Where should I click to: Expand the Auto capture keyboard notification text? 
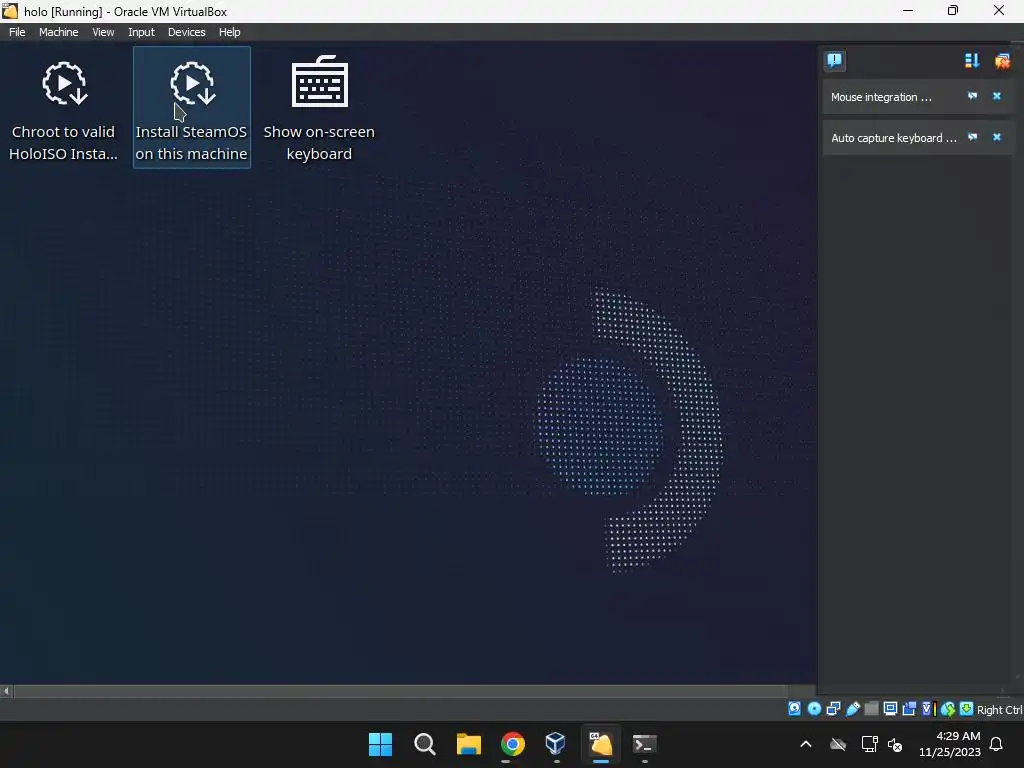[x=893, y=138]
